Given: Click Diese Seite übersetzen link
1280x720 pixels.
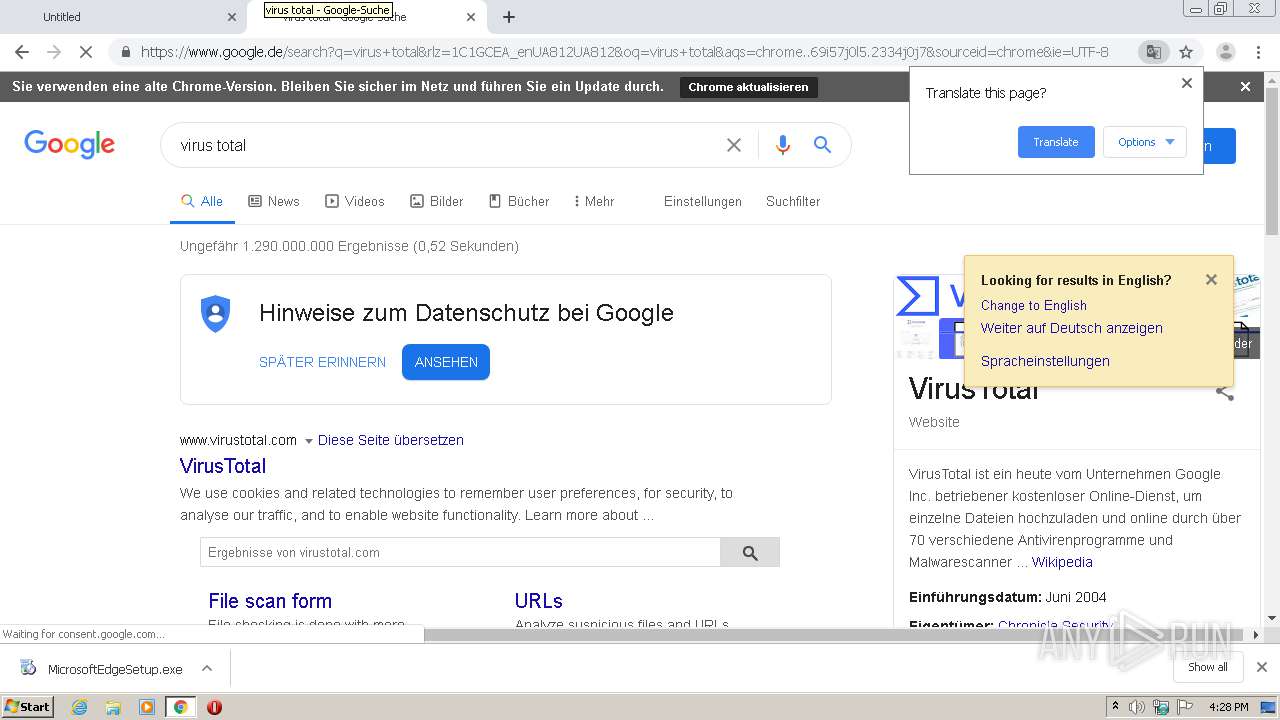Looking at the screenshot, I should pos(391,440).
